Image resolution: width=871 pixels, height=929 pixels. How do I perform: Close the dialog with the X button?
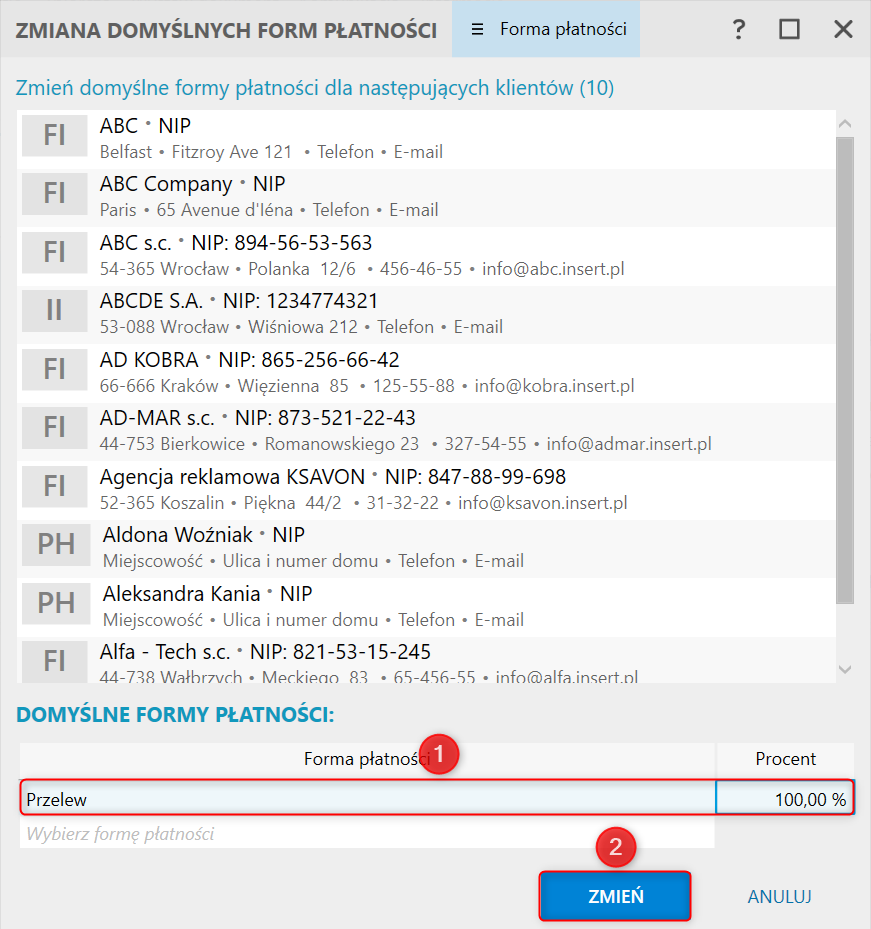tap(843, 29)
